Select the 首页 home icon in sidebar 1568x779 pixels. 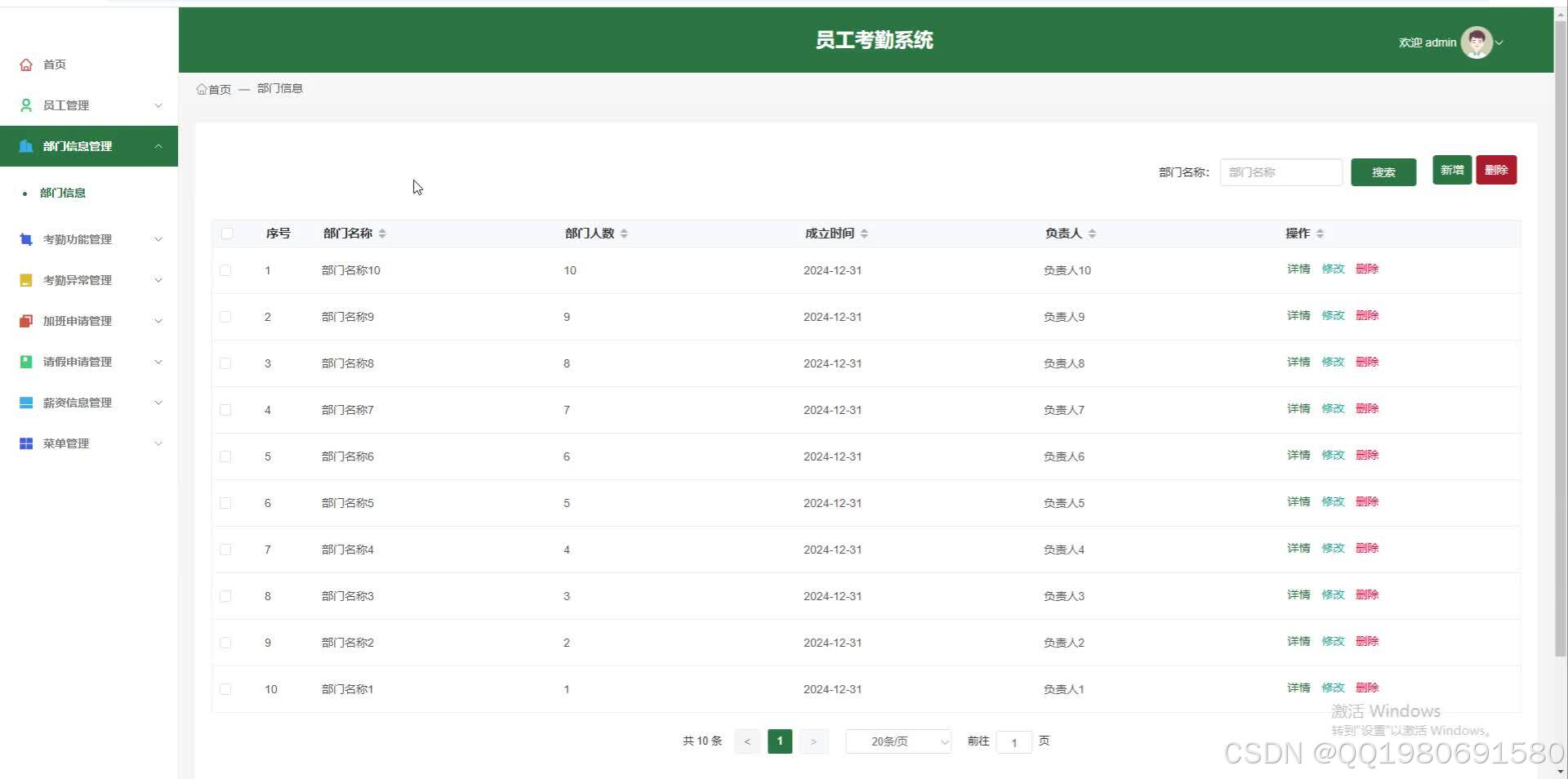click(x=24, y=64)
